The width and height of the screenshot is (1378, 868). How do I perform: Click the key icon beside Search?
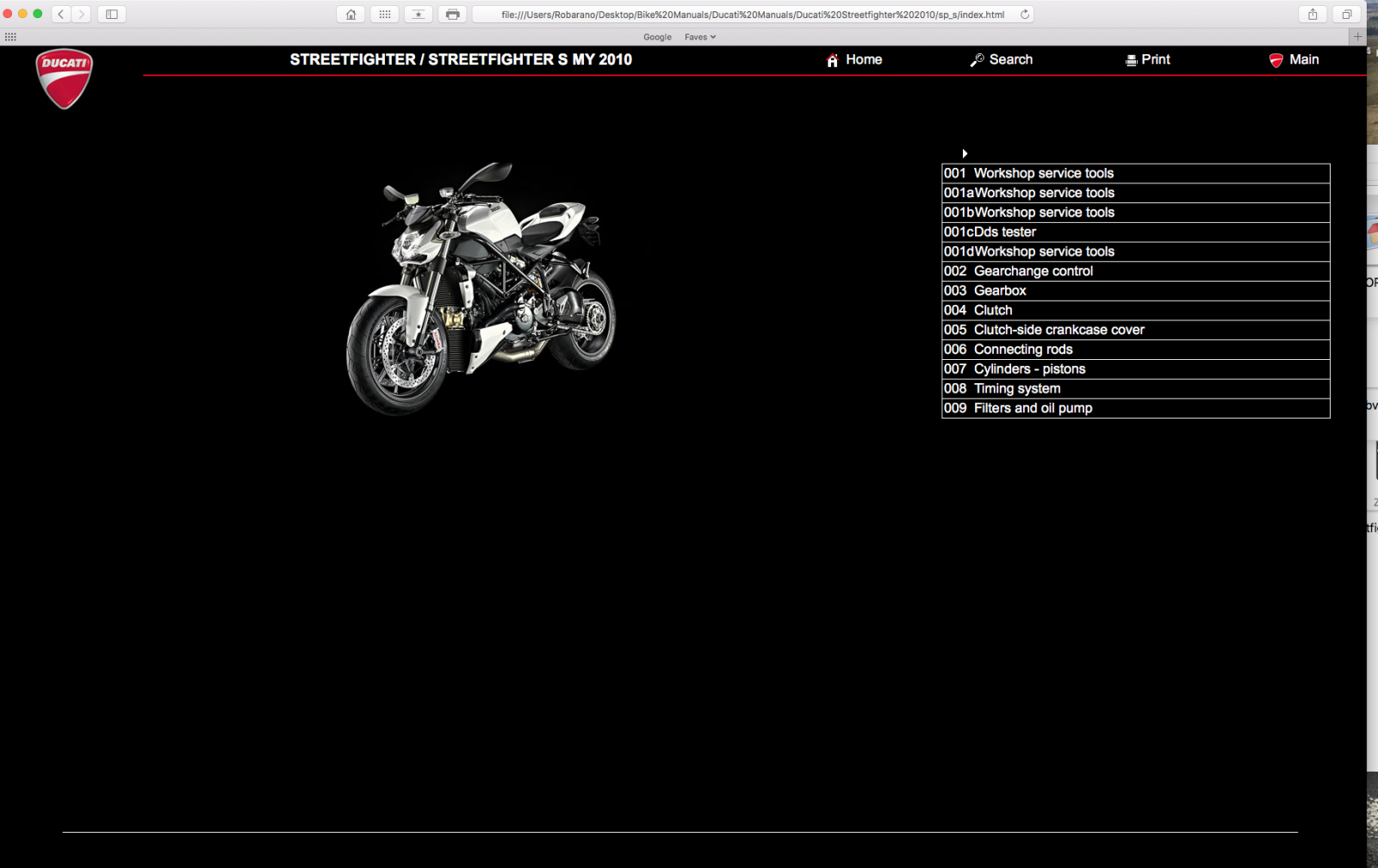[x=977, y=60]
